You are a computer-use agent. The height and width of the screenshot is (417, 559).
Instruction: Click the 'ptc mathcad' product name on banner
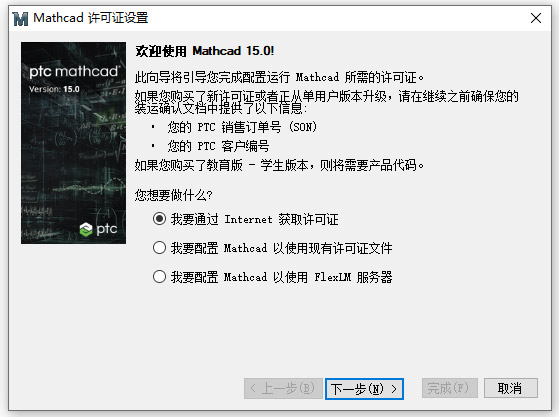coord(73,72)
